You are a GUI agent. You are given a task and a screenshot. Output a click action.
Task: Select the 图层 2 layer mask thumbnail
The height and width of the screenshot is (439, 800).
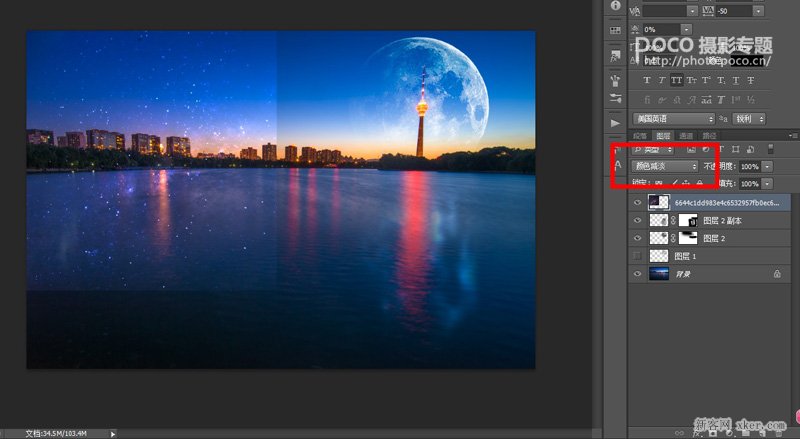(688, 238)
